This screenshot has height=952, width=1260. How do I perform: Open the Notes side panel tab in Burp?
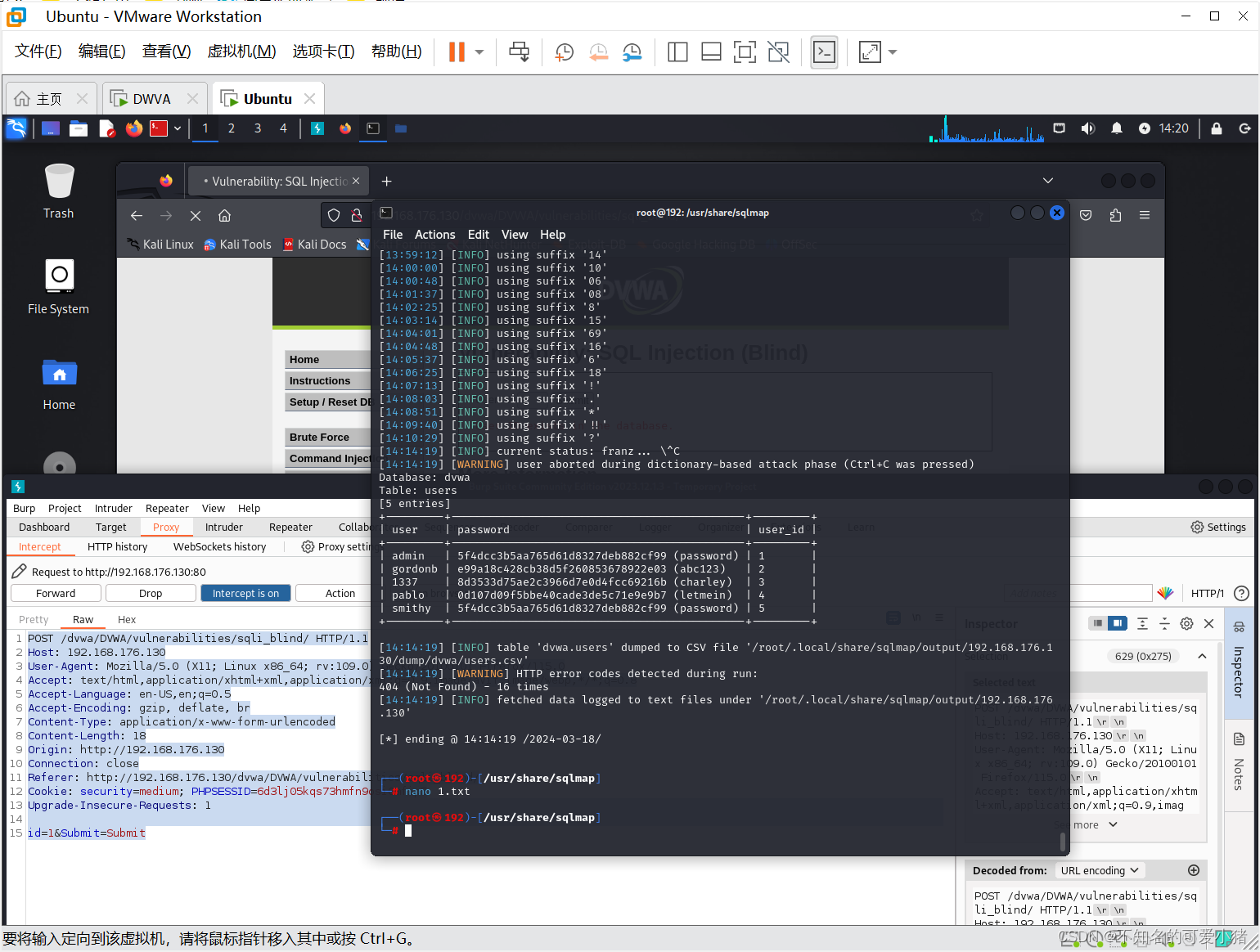point(1239,763)
